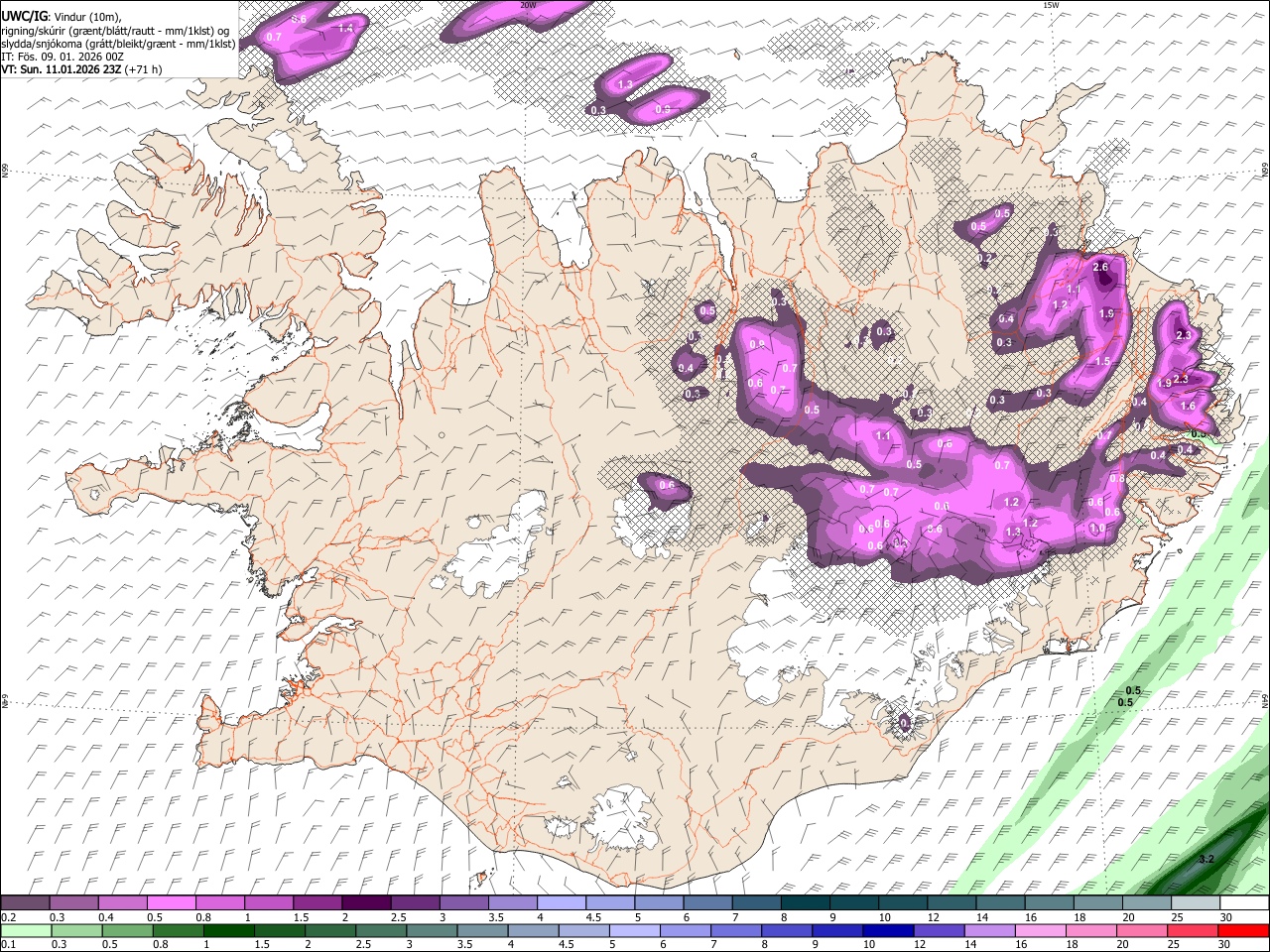Click the 2.6 snowfall value on the map
Image resolution: width=1270 pixels, height=952 pixels.
(1099, 268)
